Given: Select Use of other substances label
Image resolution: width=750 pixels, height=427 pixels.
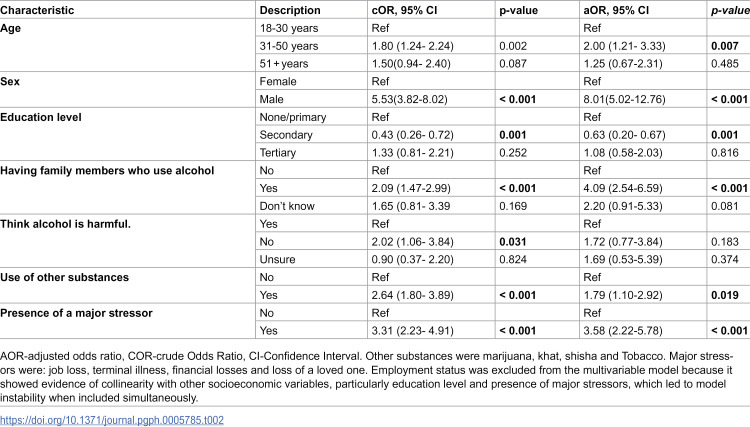Looking at the screenshot, I should (x=65, y=277).
